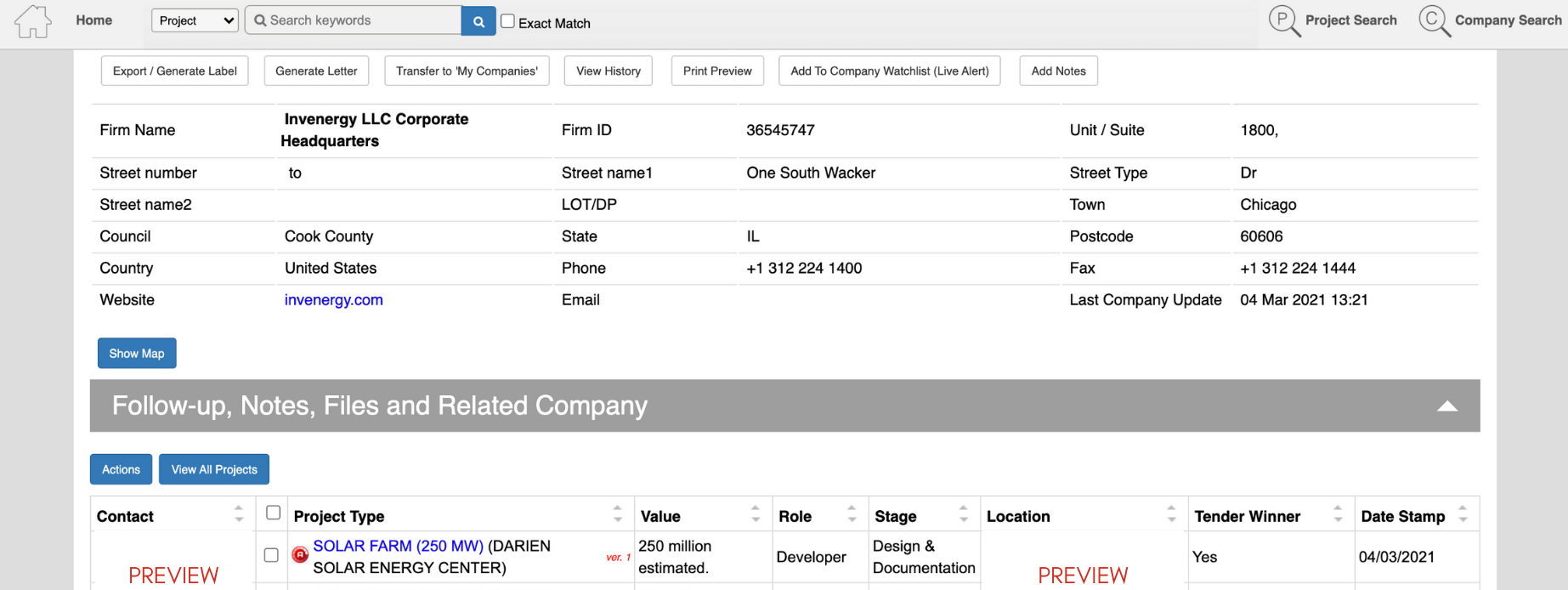
Task: Open Project Search menu label
Action: tap(1350, 20)
